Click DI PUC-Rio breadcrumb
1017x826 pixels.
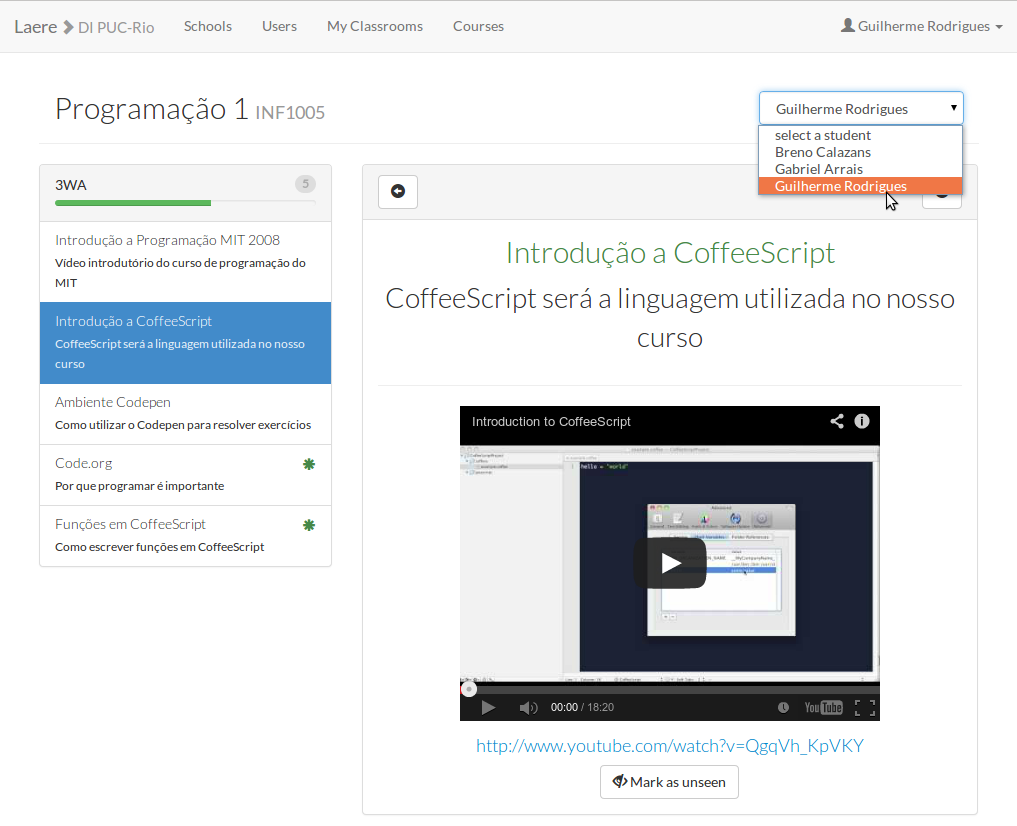pos(116,27)
